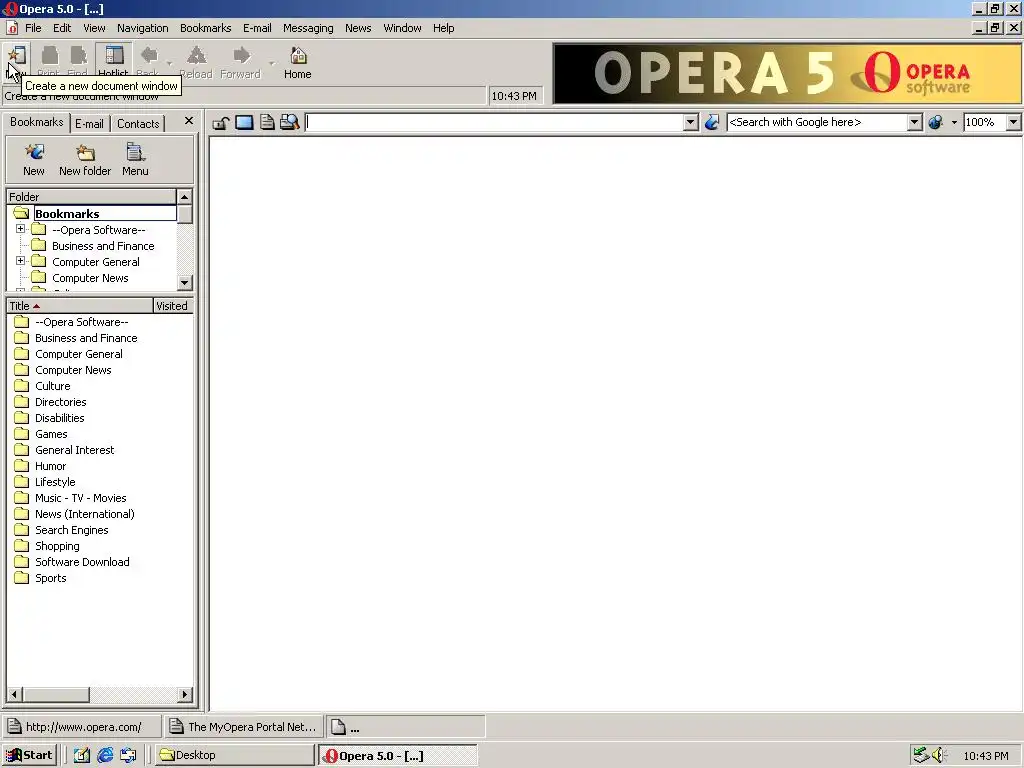Select the Disabilities folder in list

[x=59, y=418]
